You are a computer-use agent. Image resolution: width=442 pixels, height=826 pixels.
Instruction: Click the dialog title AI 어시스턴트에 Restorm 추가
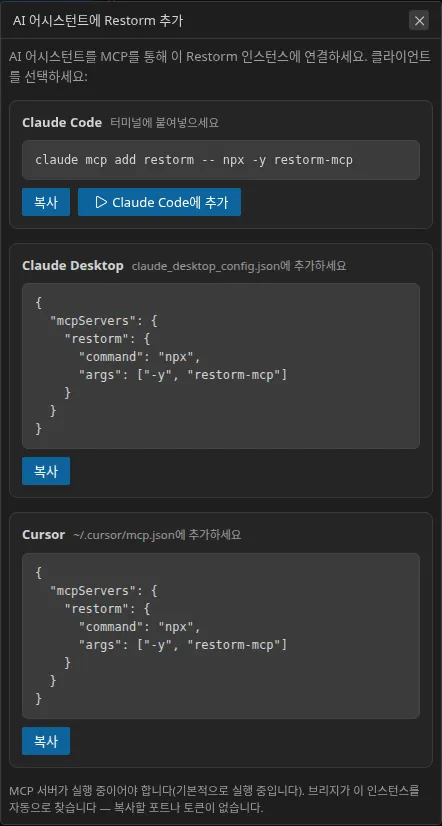98,21
